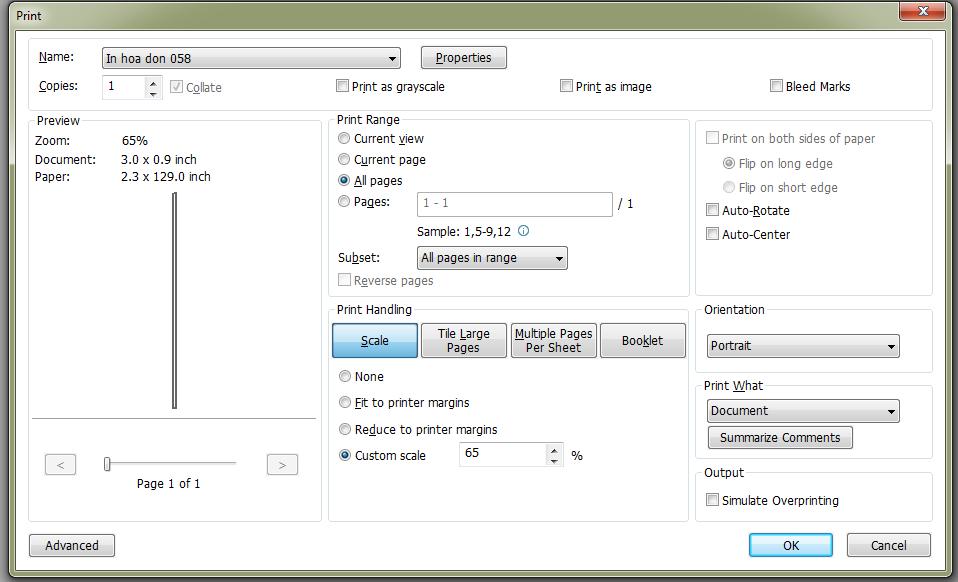Enable Print as image checkbox
Image resolution: width=958 pixels, height=582 pixels.
tap(566, 86)
